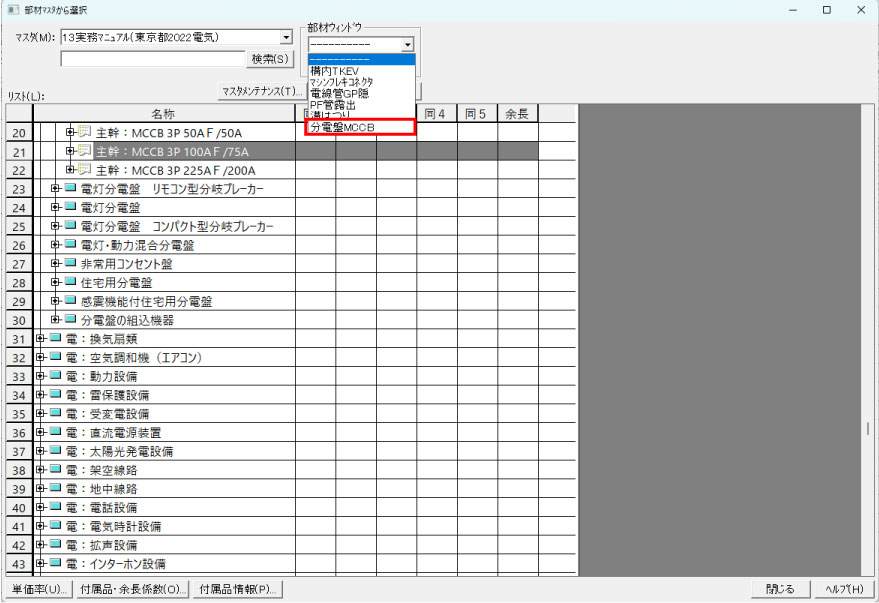This screenshot has width=879, height=603.
Task: Click the folder icon of 電：地中線路
Action: [55, 488]
